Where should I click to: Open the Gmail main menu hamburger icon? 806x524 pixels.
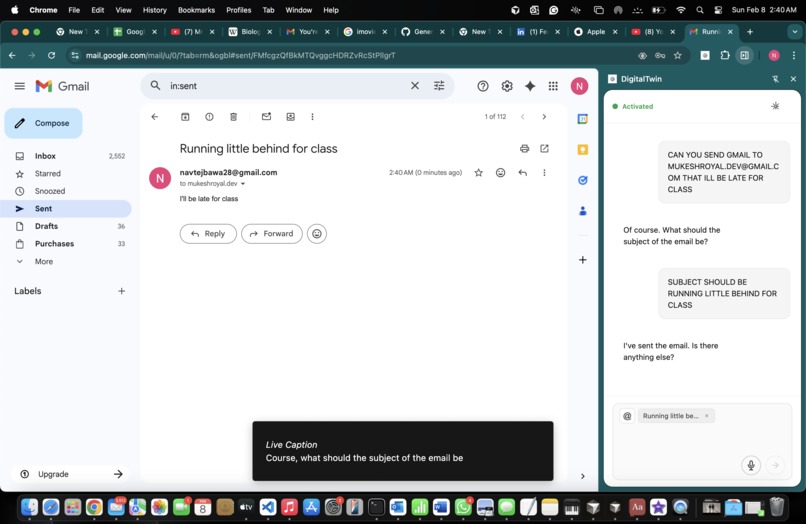(x=20, y=86)
